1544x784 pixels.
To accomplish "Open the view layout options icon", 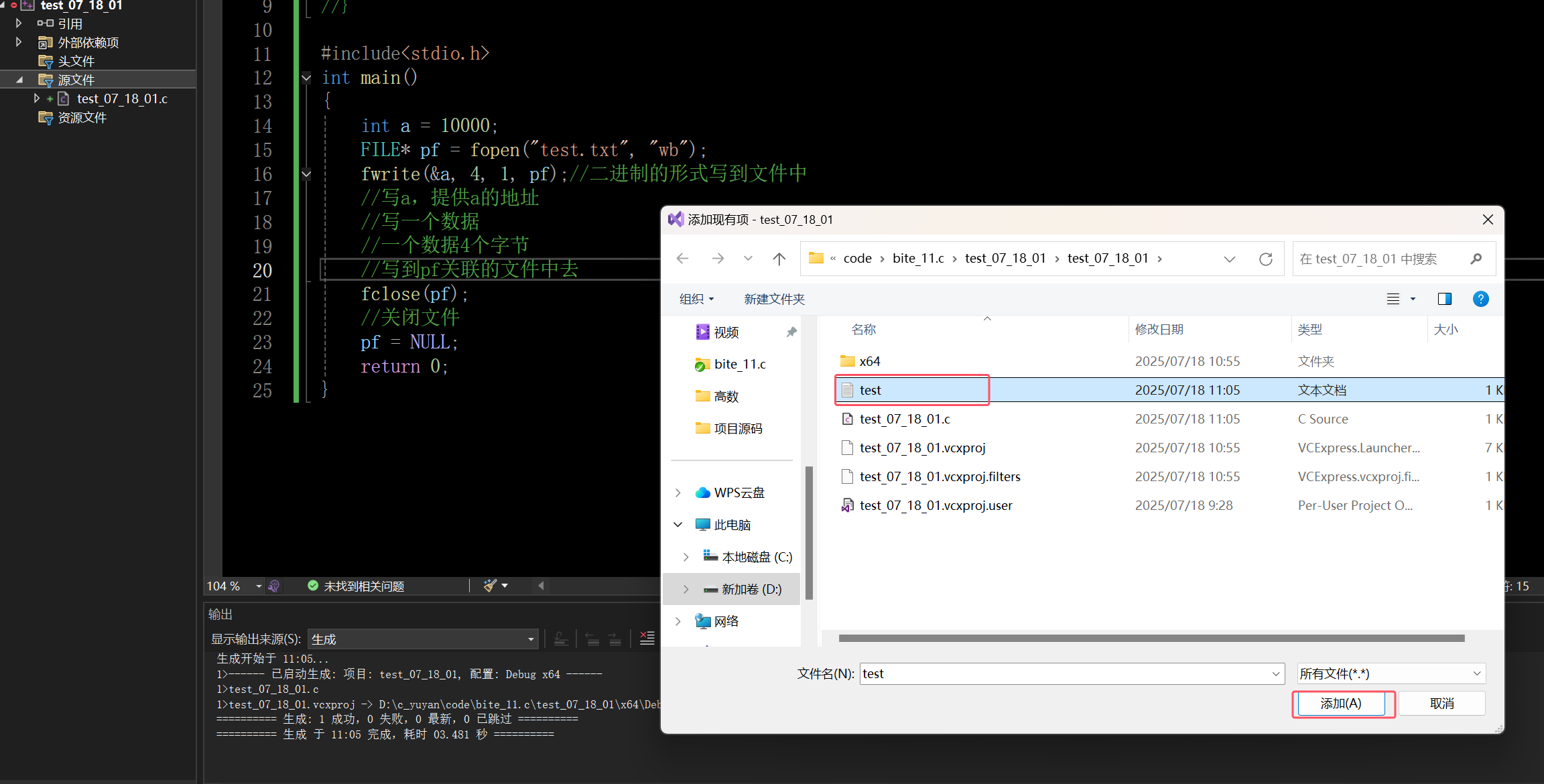I will (x=1393, y=299).
